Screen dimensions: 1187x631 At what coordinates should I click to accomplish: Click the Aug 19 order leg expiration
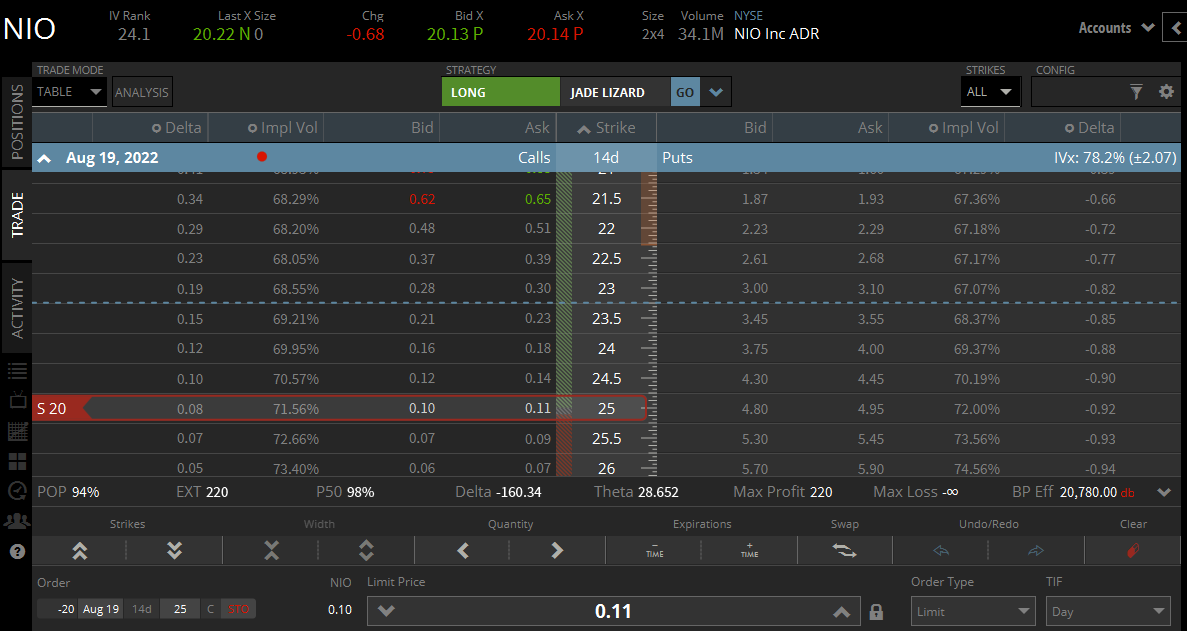pyautogui.click(x=101, y=609)
